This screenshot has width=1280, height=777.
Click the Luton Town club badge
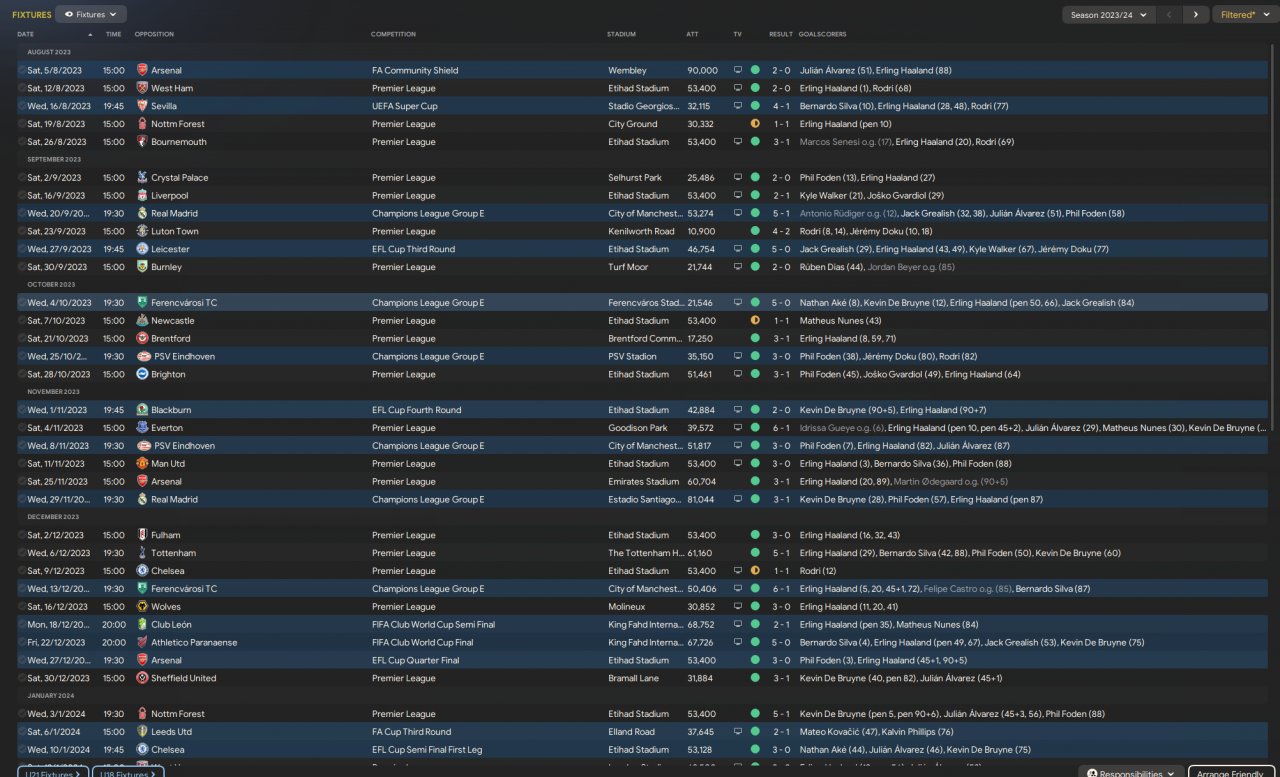coord(142,232)
